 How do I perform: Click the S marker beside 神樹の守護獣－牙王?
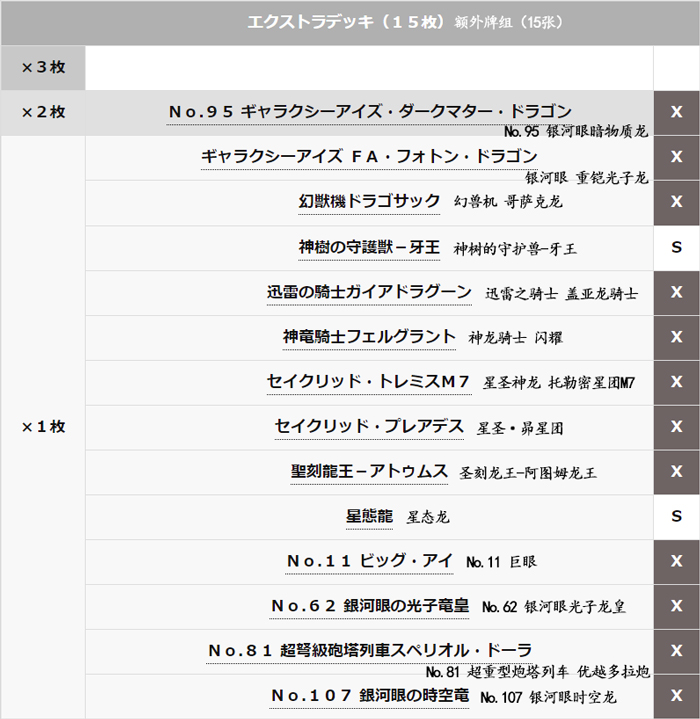(x=676, y=247)
